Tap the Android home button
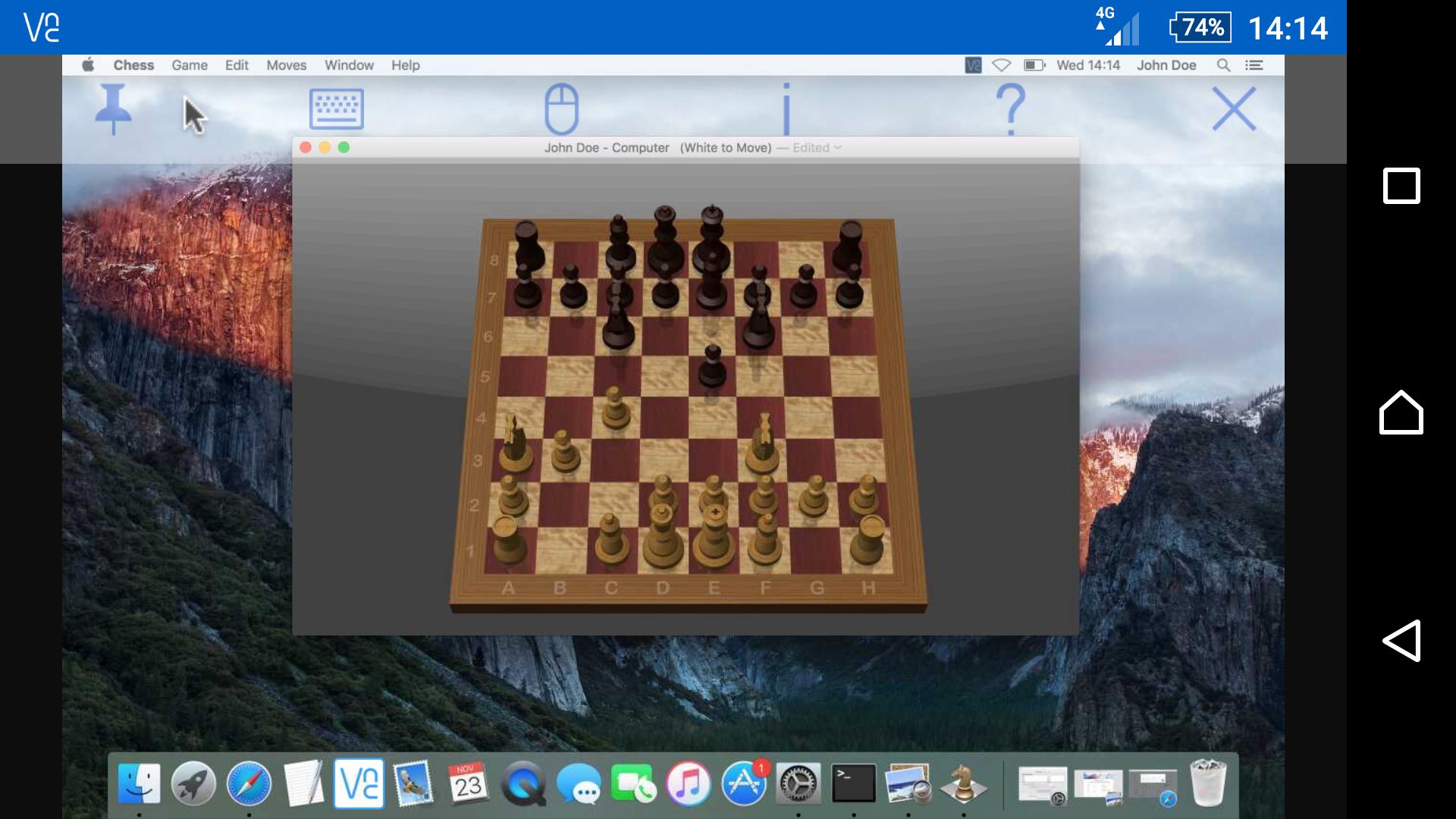1456x819 pixels. pos(1401,412)
